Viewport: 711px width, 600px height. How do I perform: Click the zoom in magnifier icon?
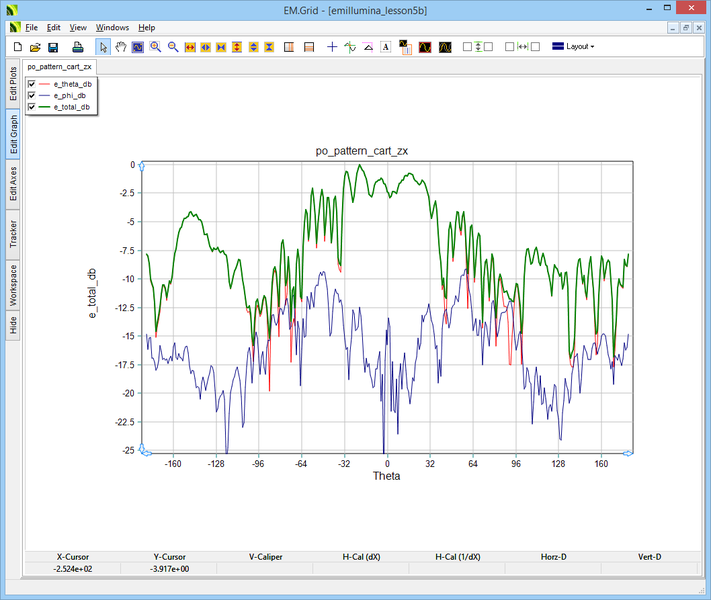click(x=156, y=47)
